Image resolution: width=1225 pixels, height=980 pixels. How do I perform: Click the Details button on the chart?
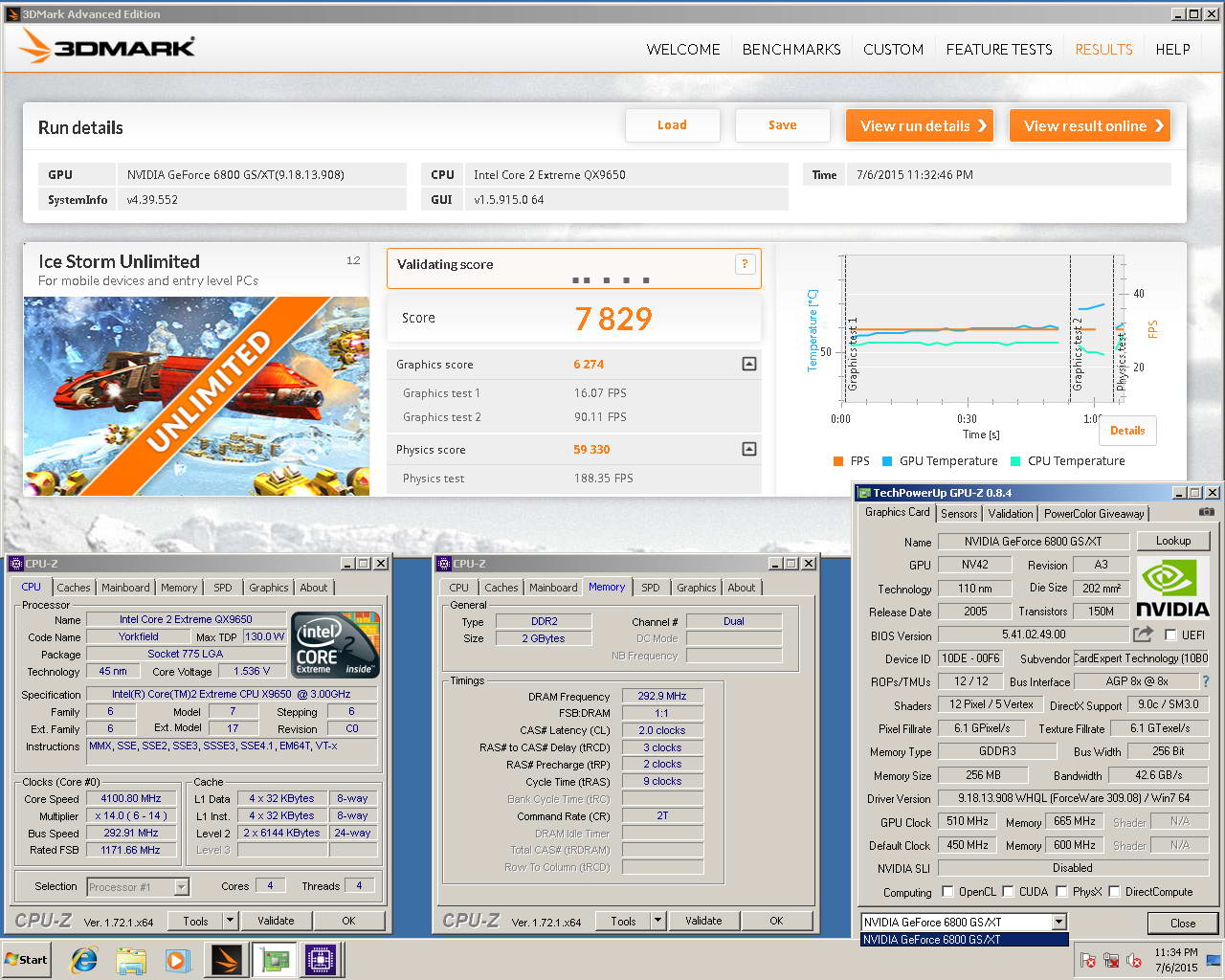pos(1127,431)
